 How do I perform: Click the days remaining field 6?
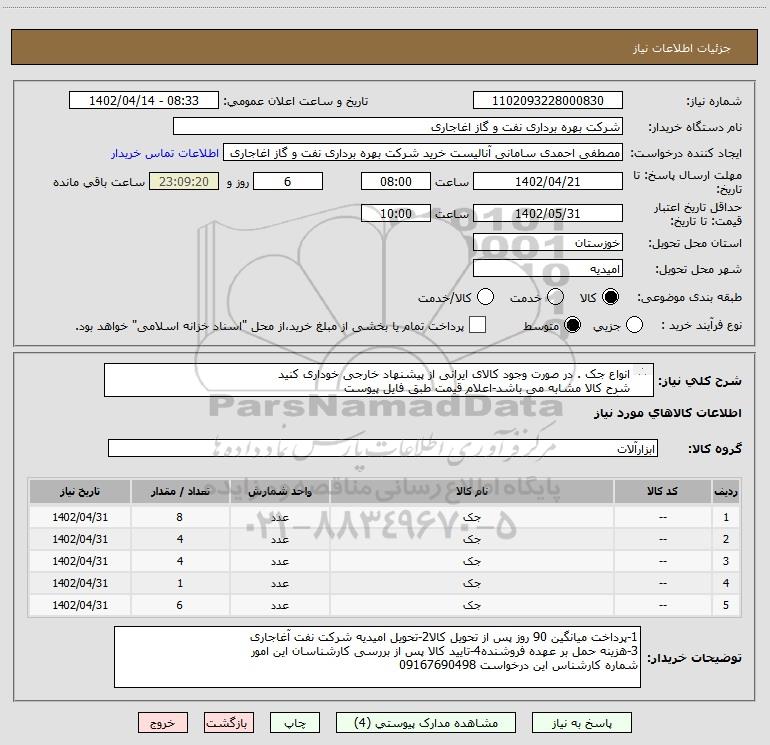[x=288, y=181]
